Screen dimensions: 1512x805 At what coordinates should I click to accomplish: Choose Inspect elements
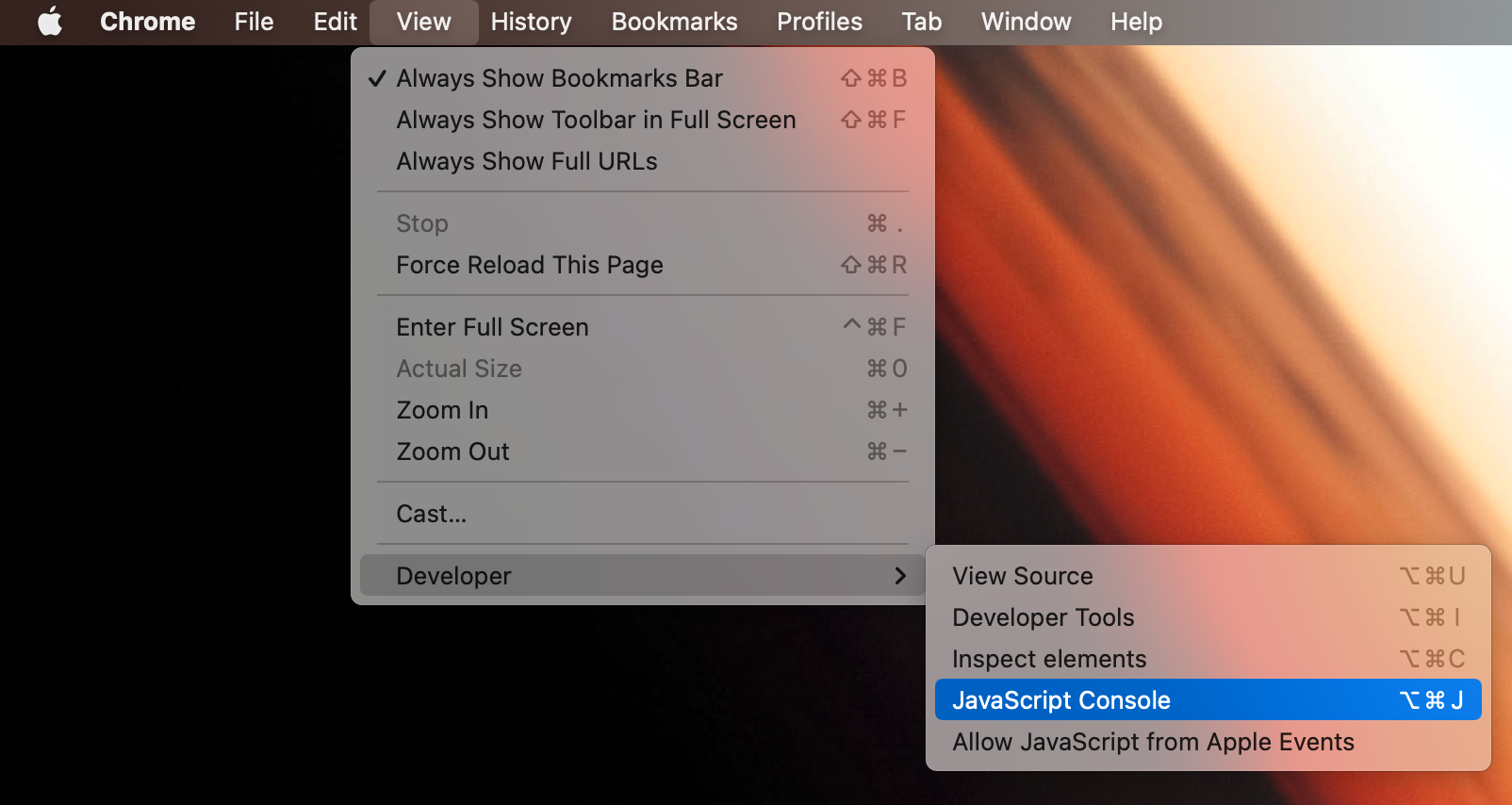pos(1208,659)
